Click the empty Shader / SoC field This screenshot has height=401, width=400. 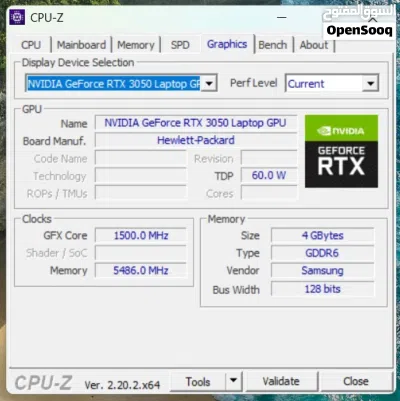[x=141, y=253]
